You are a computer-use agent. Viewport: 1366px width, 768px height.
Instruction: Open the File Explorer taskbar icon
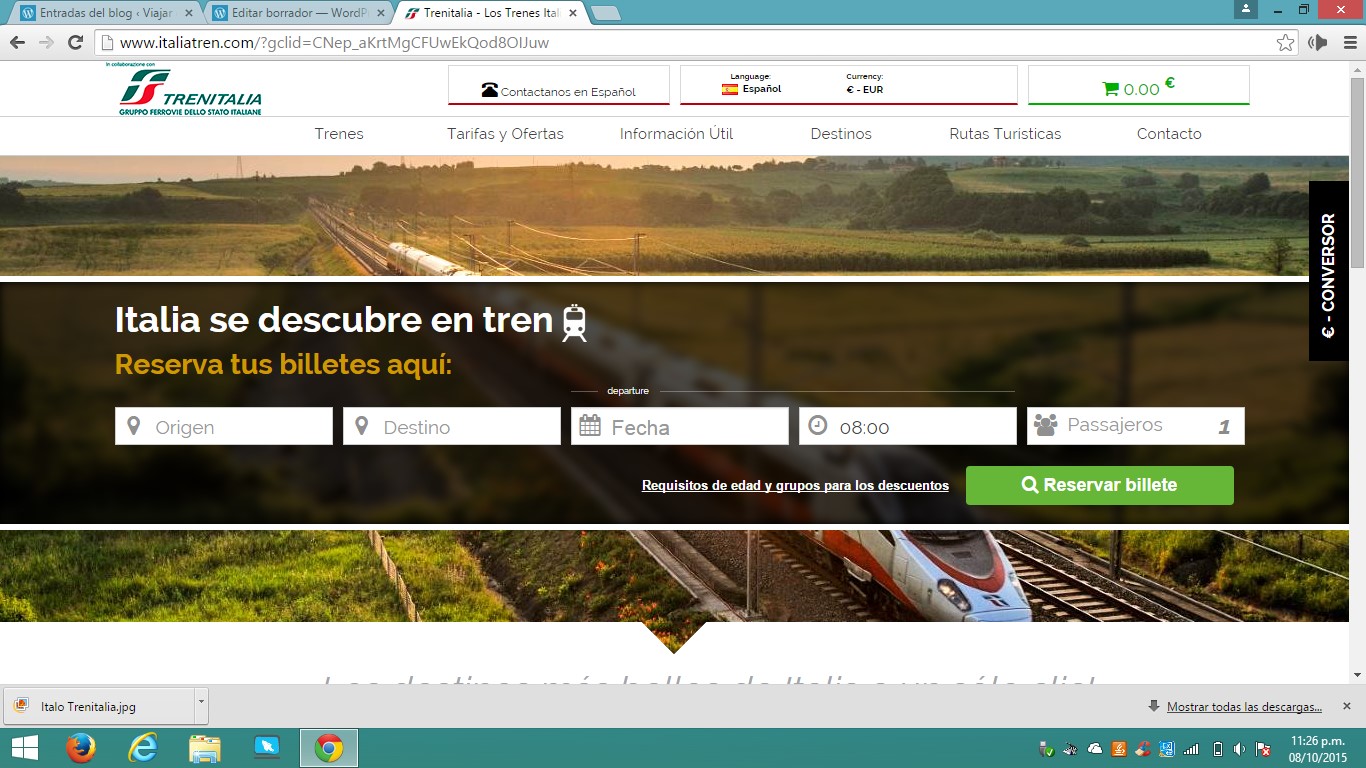pyautogui.click(x=205, y=747)
